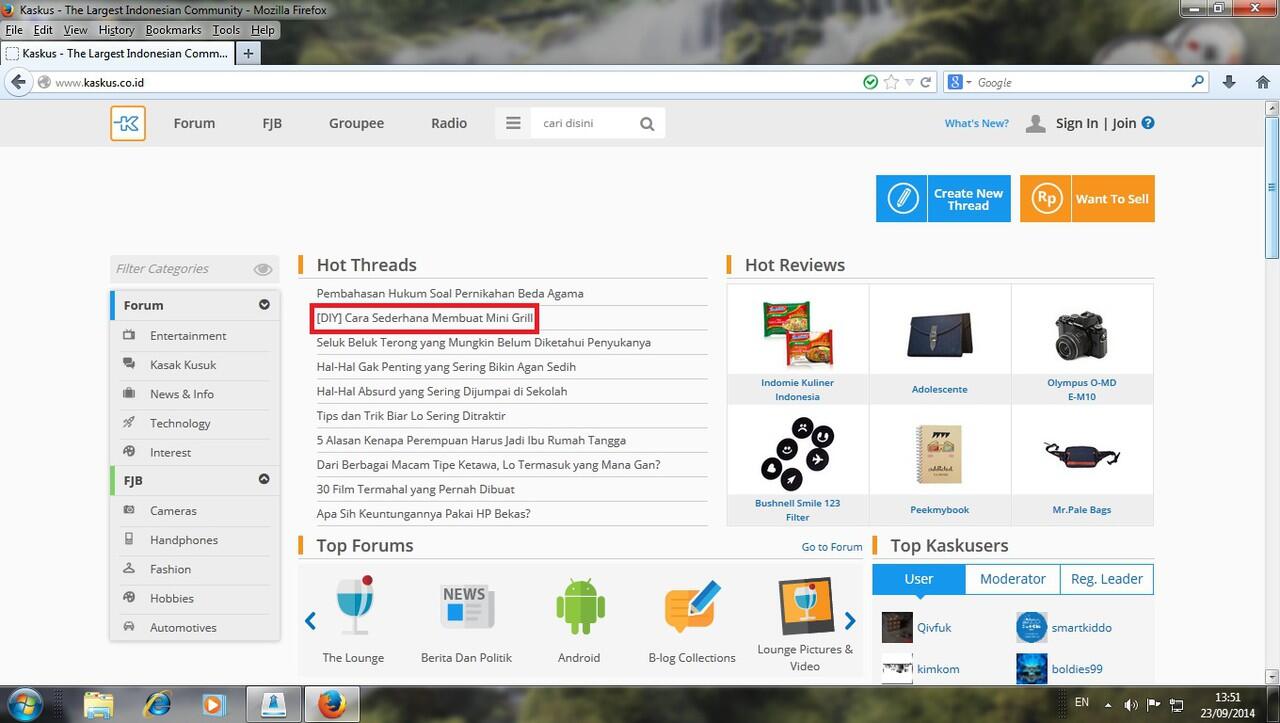
Task: Reload page with the refresh icon
Action: pos(926,82)
